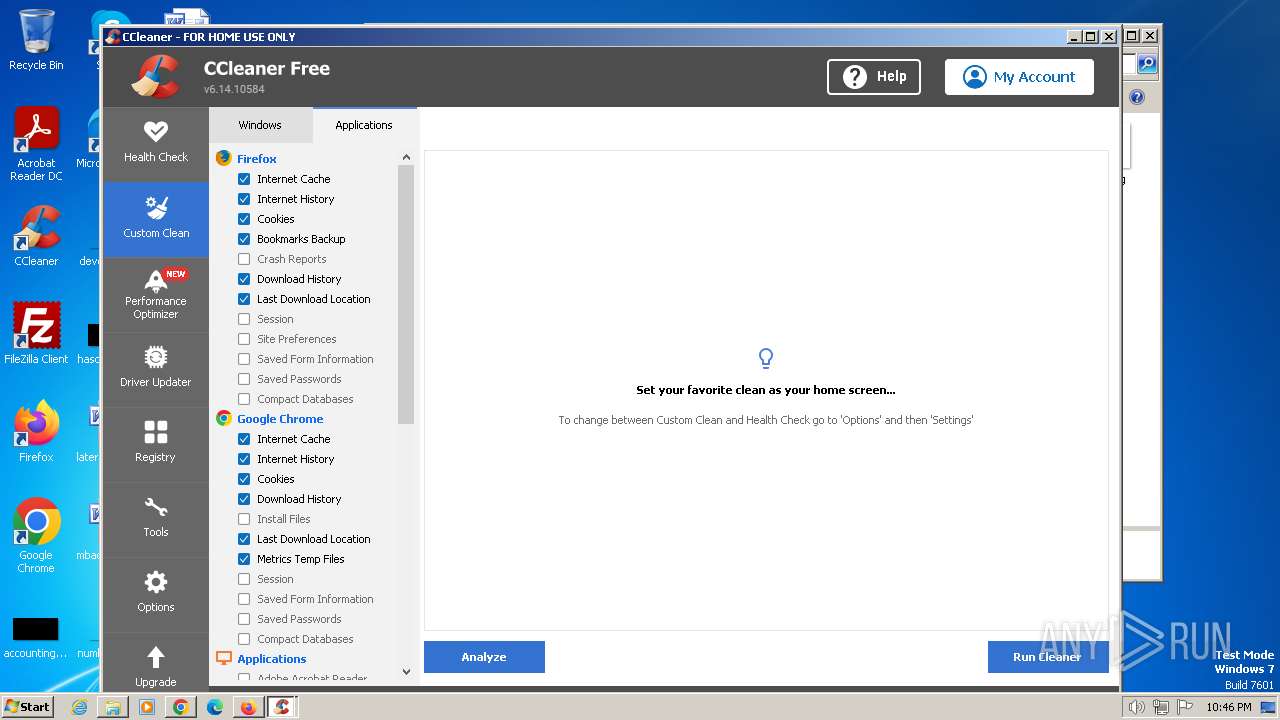The image size is (1280, 720).
Task: Switch to the Applications tab
Action: pos(364,125)
